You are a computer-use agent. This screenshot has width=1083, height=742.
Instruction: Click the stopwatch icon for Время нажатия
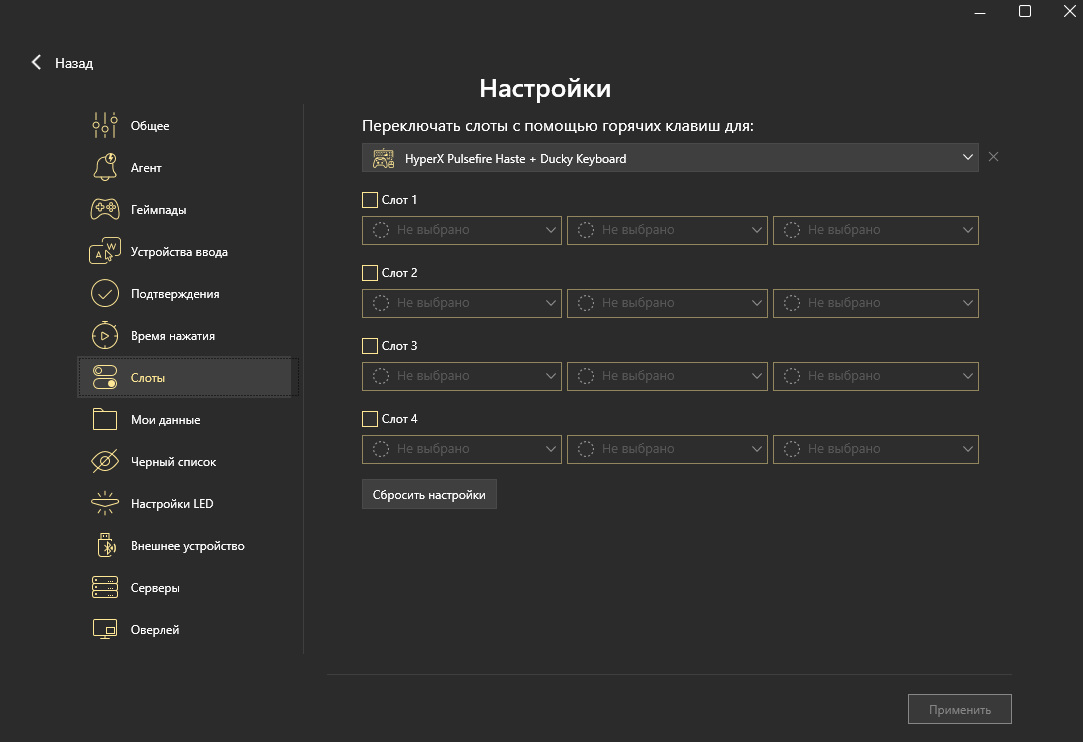105,336
